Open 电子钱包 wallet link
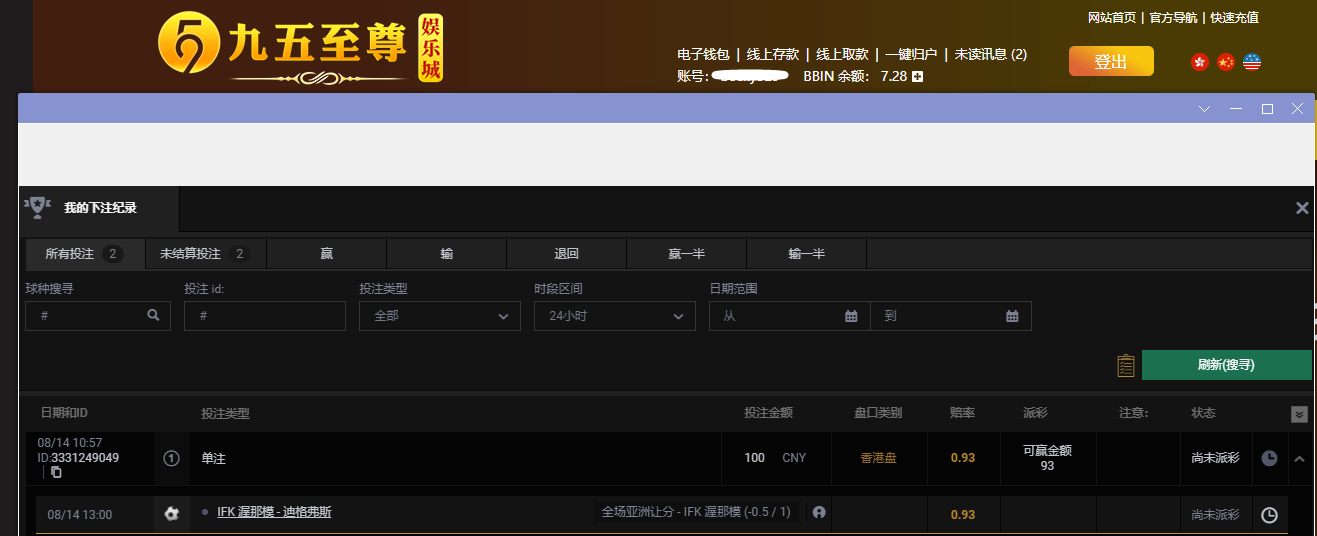 (x=703, y=54)
